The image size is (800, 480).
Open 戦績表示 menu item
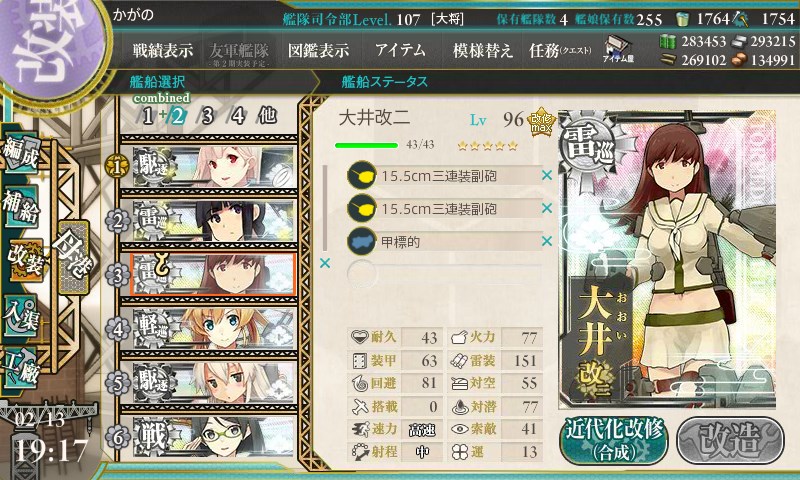(x=163, y=50)
